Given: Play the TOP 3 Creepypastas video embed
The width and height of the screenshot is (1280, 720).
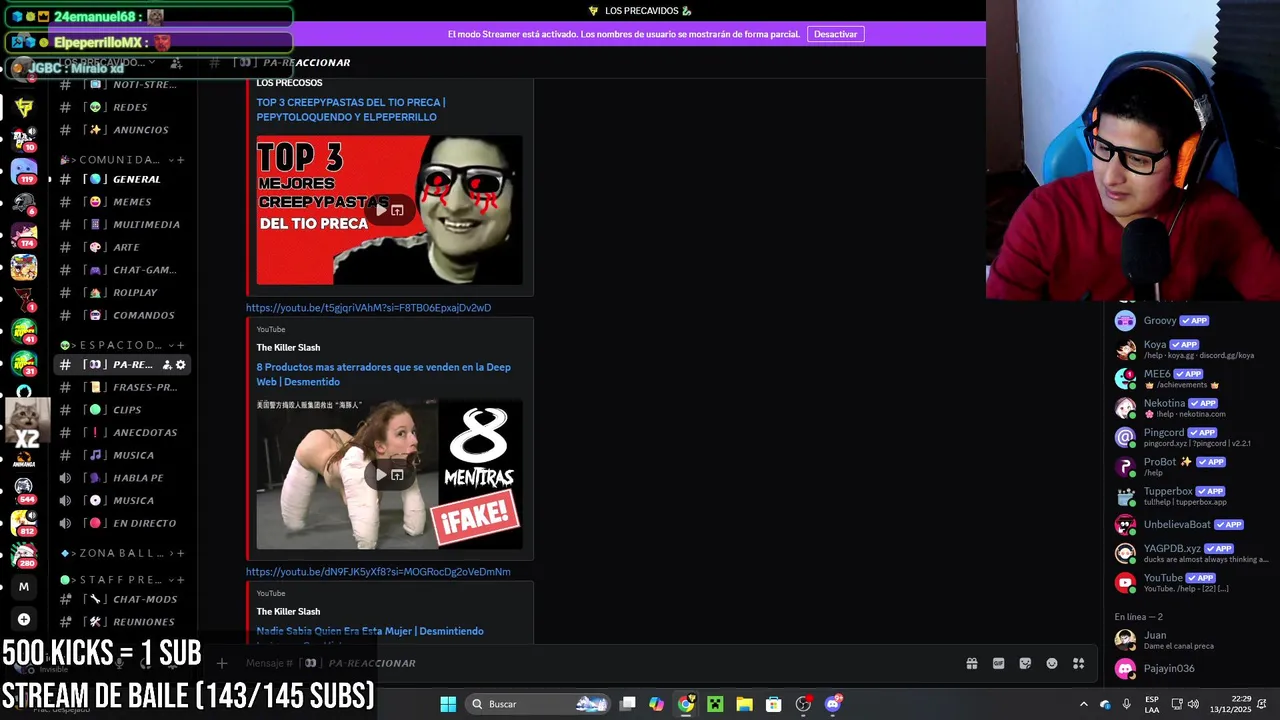Looking at the screenshot, I should click(x=381, y=210).
